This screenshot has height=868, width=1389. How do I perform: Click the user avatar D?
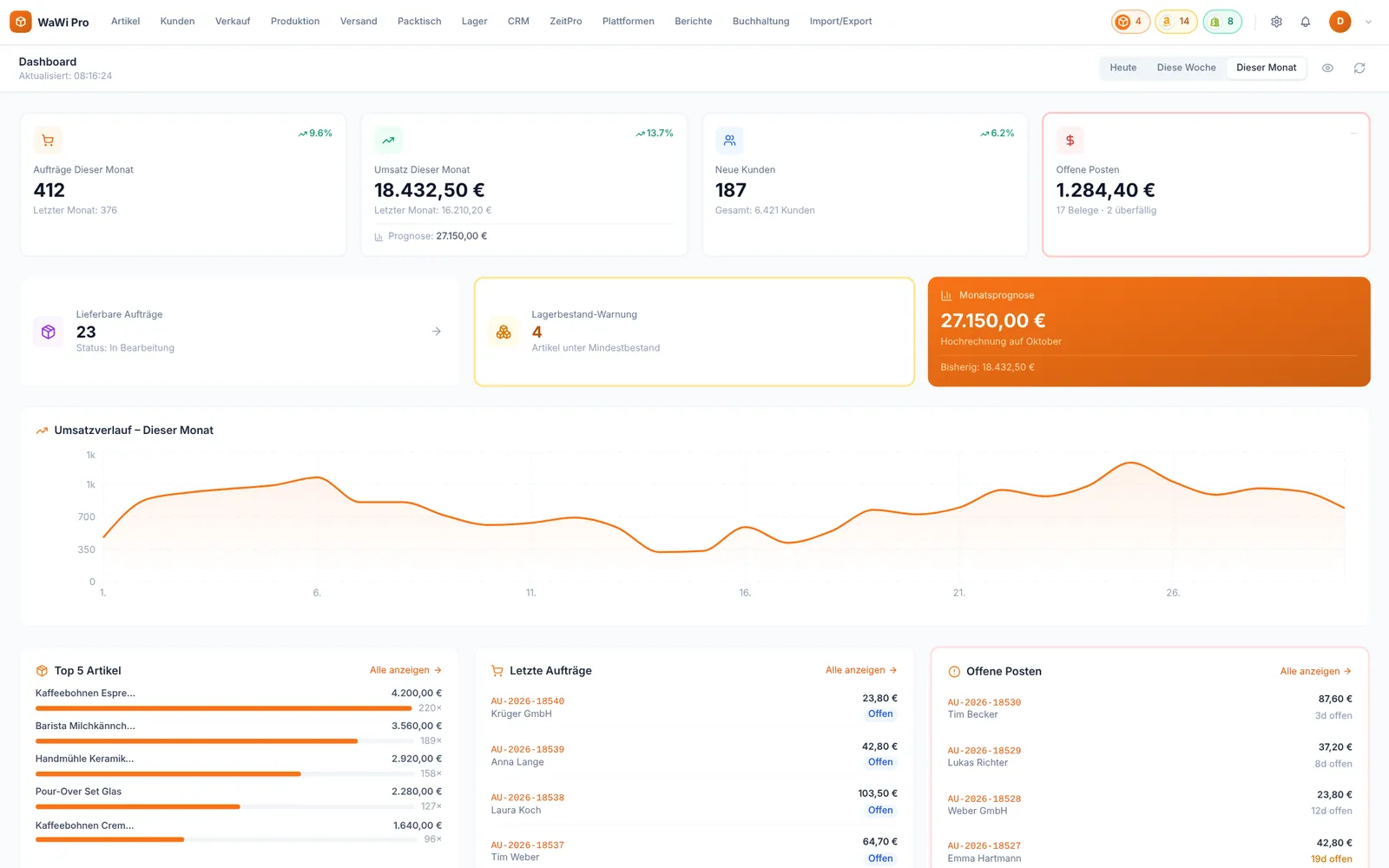pos(1340,22)
